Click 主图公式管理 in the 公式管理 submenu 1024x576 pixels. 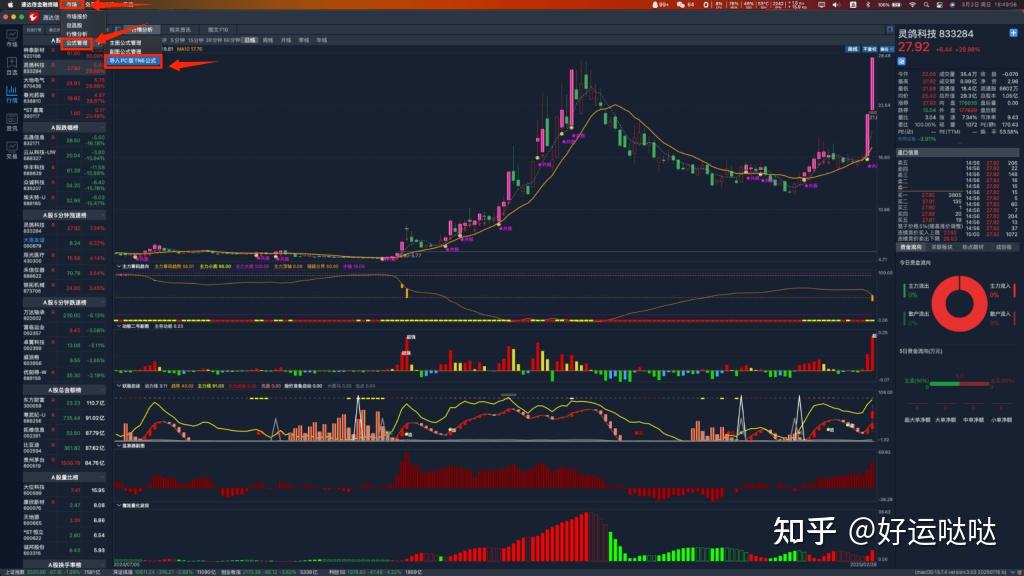[x=125, y=42]
